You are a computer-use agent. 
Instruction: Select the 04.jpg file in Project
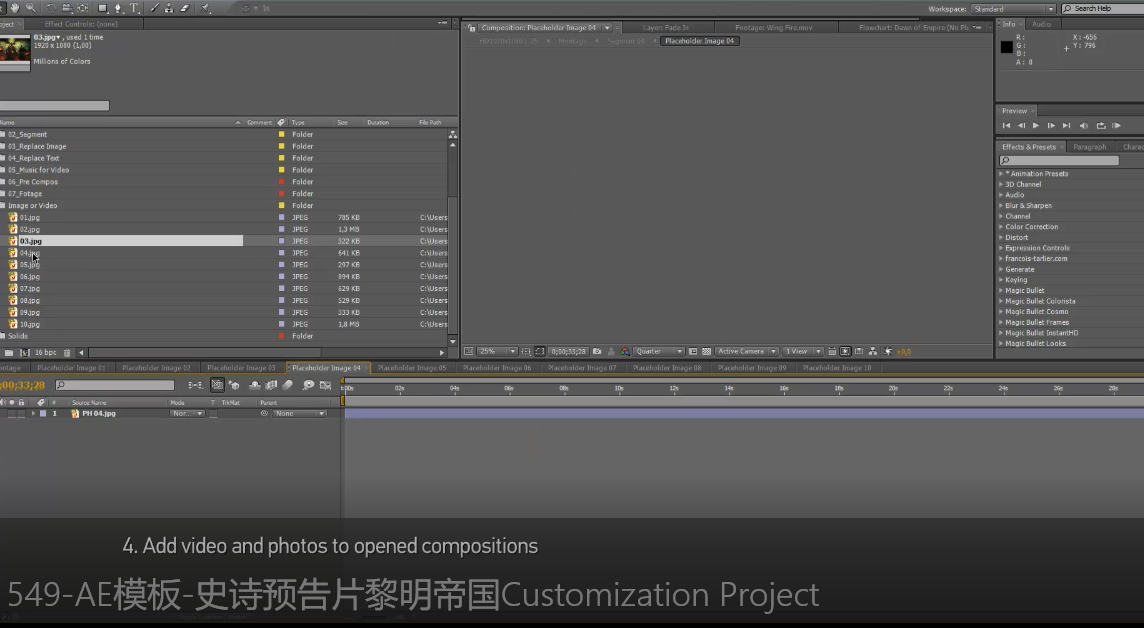(29, 253)
